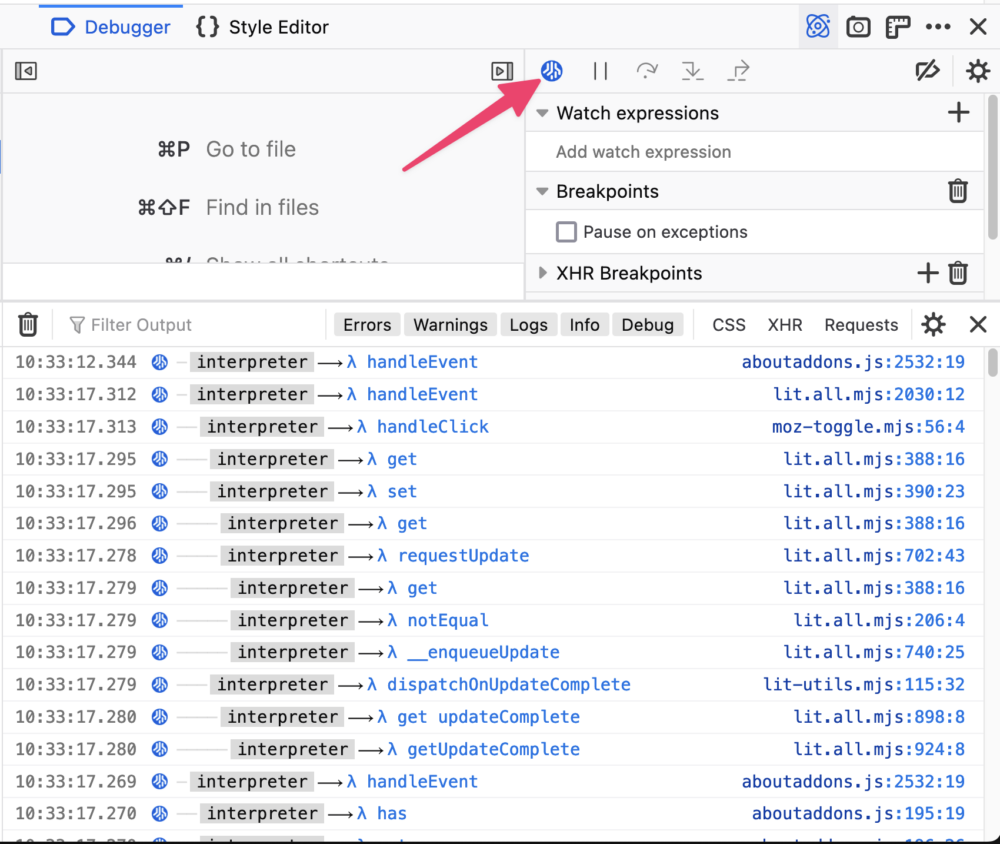Toggle the Errors log filter
The height and width of the screenshot is (844, 1000).
point(366,324)
